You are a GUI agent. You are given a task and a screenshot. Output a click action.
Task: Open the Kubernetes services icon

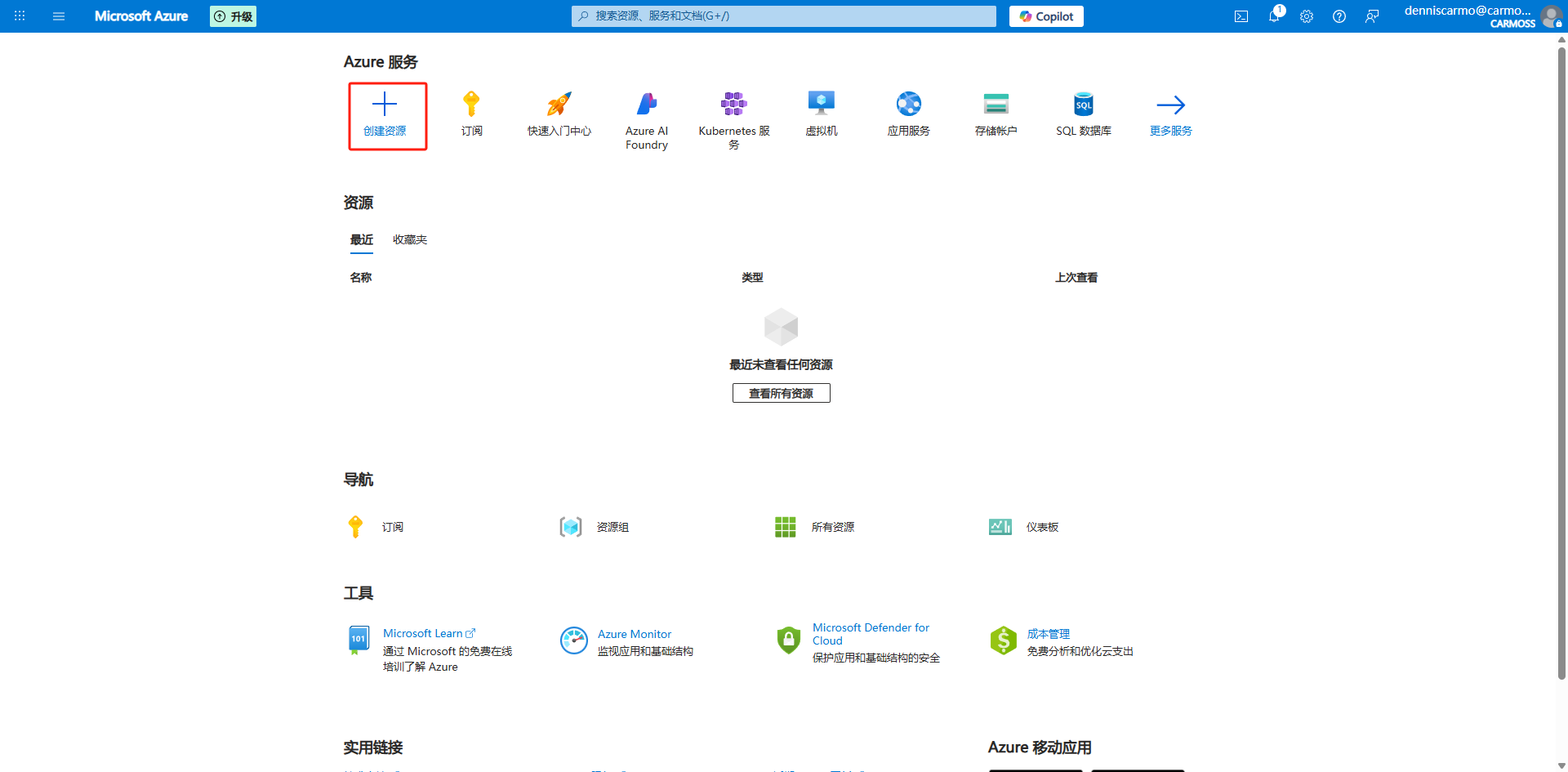tap(733, 105)
